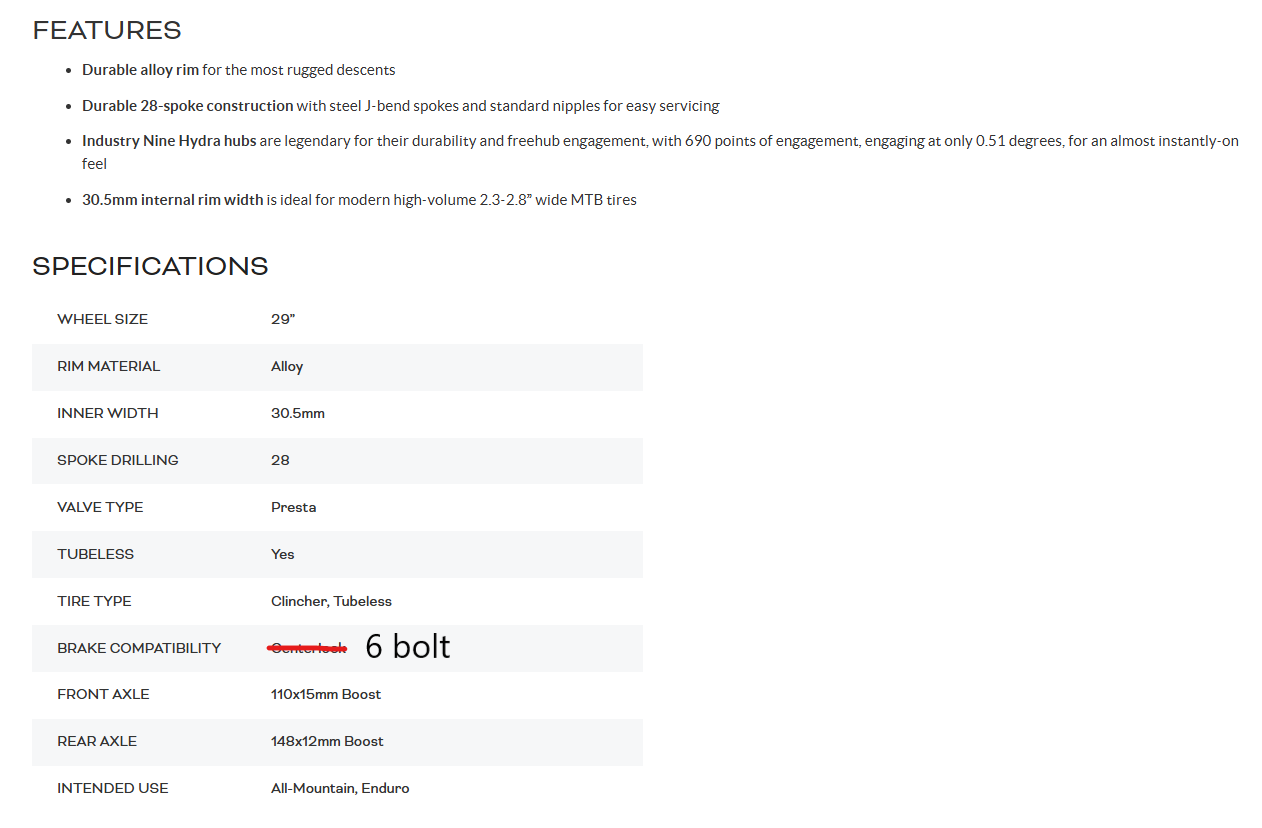Click "Industry Nine Hydra hubs" bold text

(x=169, y=141)
